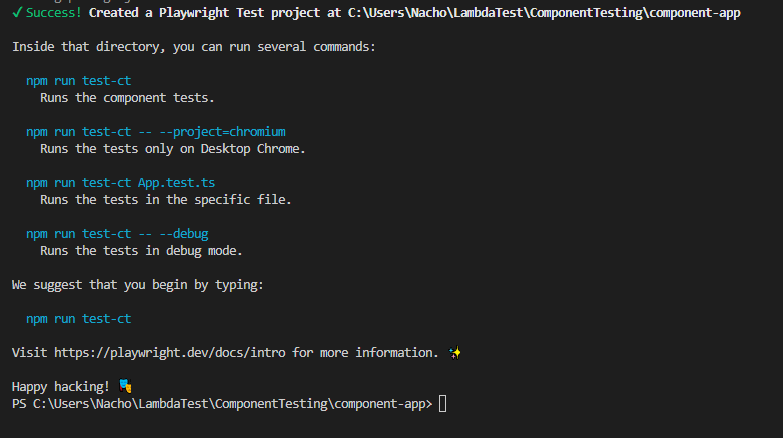Screen dimensions: 783x438
Task: Click 'Runs the tests in the specific file.'
Action: click(166, 200)
